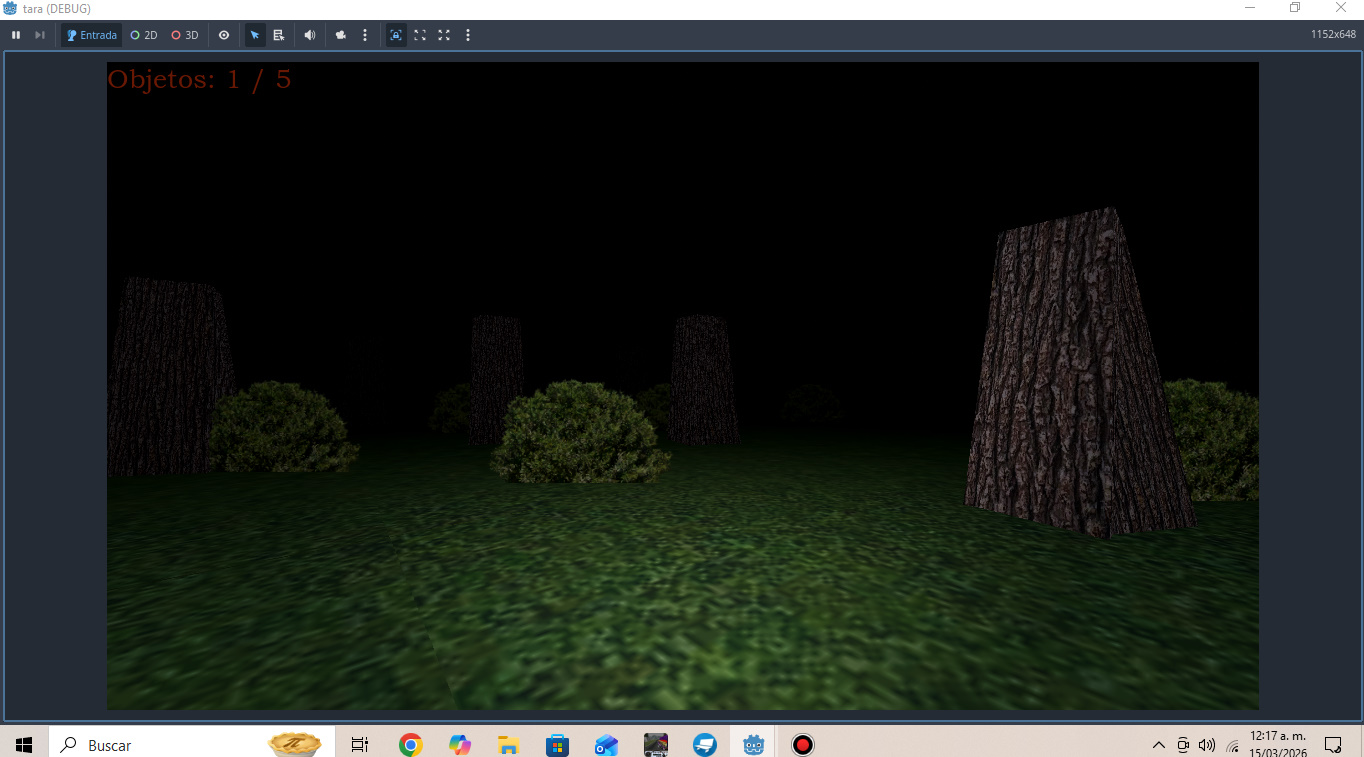Viewport: 1364px width, 757px height.
Task: Click the fit-to-window frame icon
Action: [420, 35]
